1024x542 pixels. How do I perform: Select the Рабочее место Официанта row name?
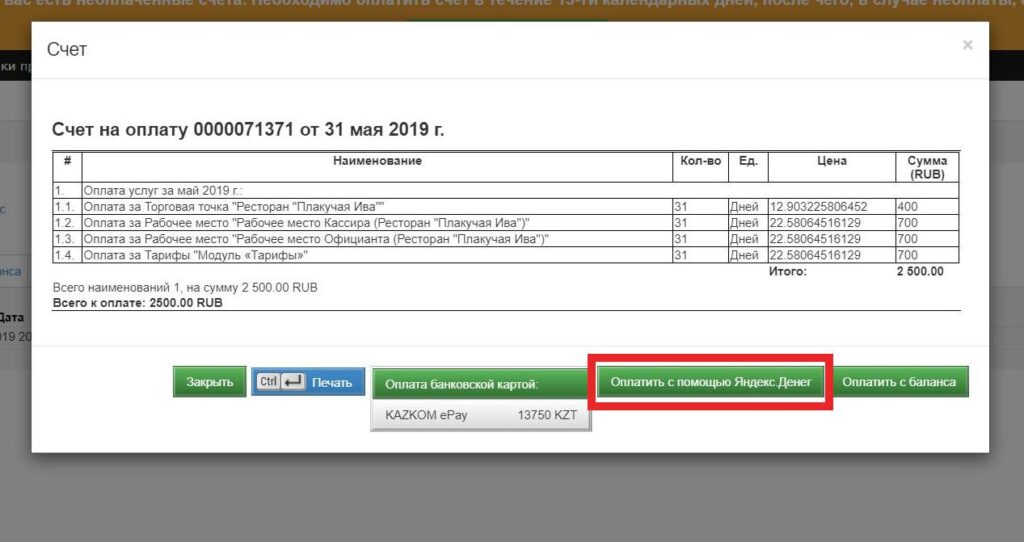pos(316,240)
